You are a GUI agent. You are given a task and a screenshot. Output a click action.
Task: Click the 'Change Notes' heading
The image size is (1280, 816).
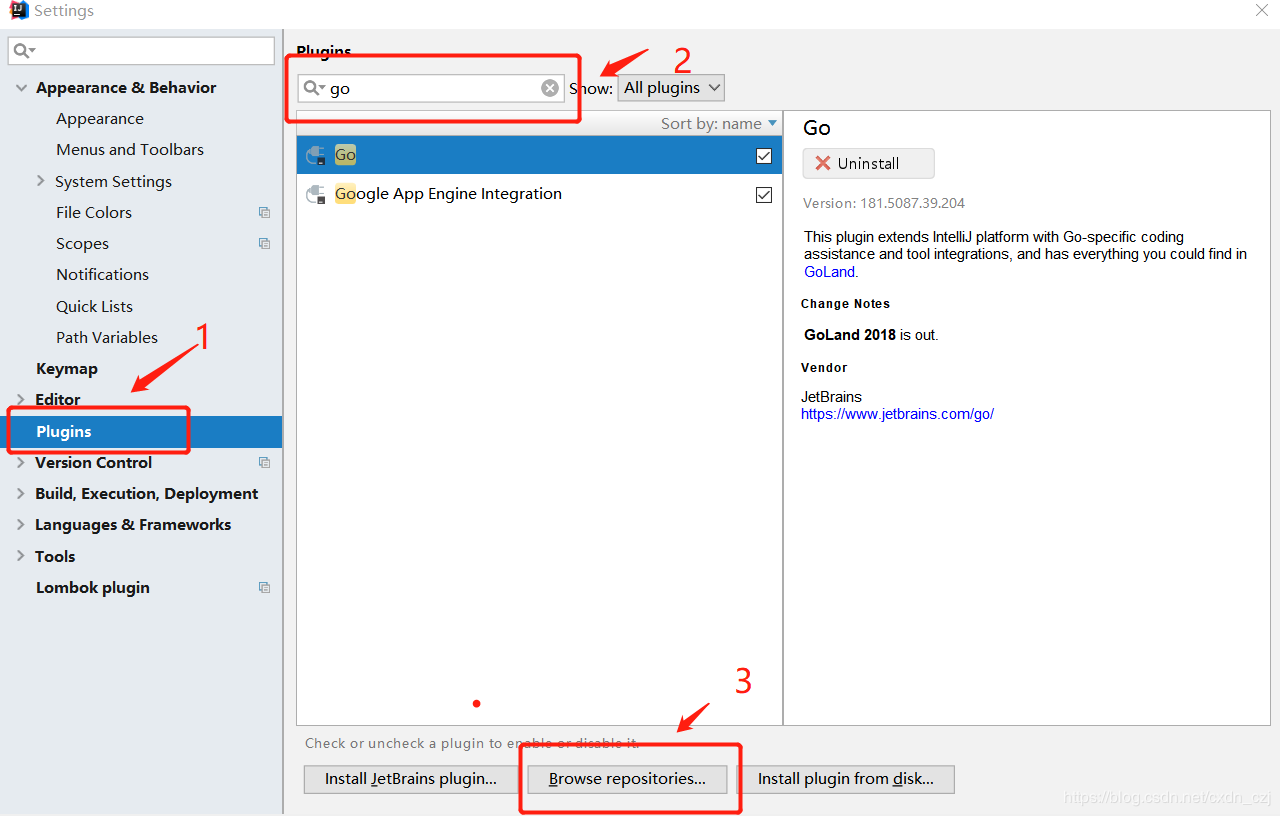pyautogui.click(x=845, y=304)
